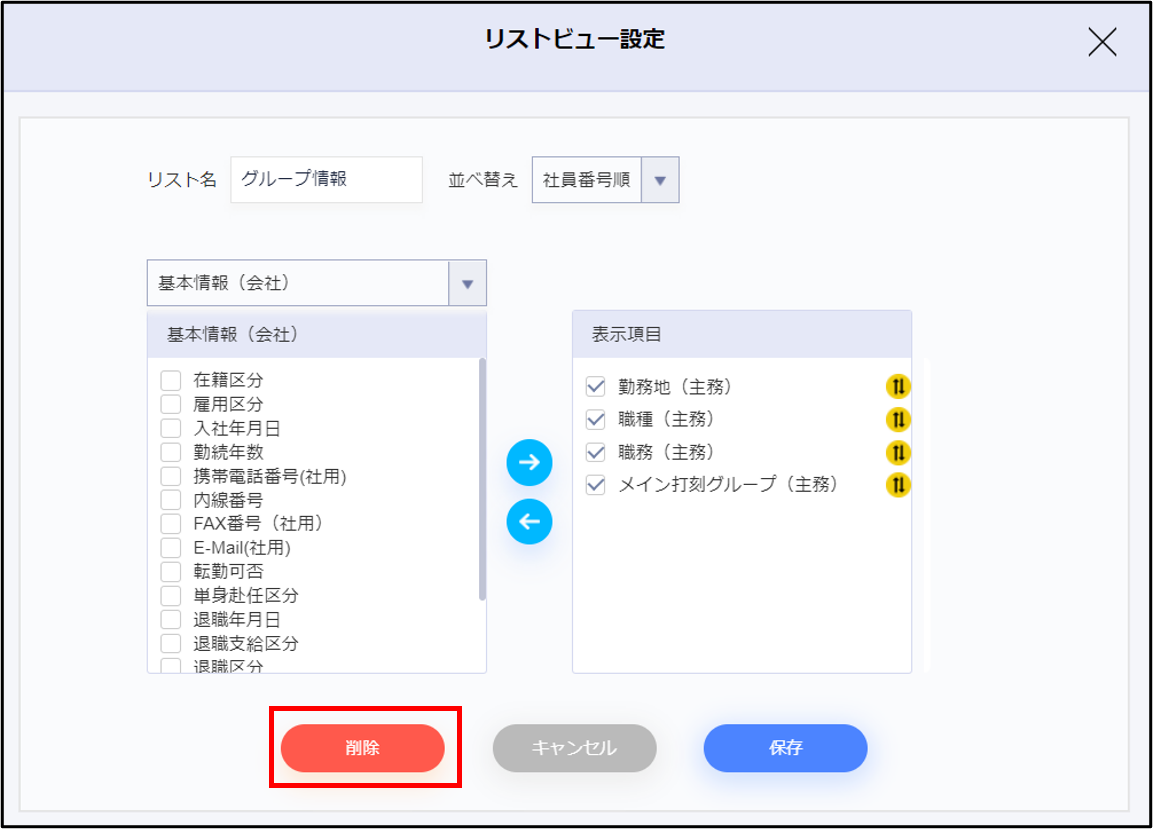Select the 転勤可否 checkbox
This screenshot has height=829, width=1153.
[171, 571]
